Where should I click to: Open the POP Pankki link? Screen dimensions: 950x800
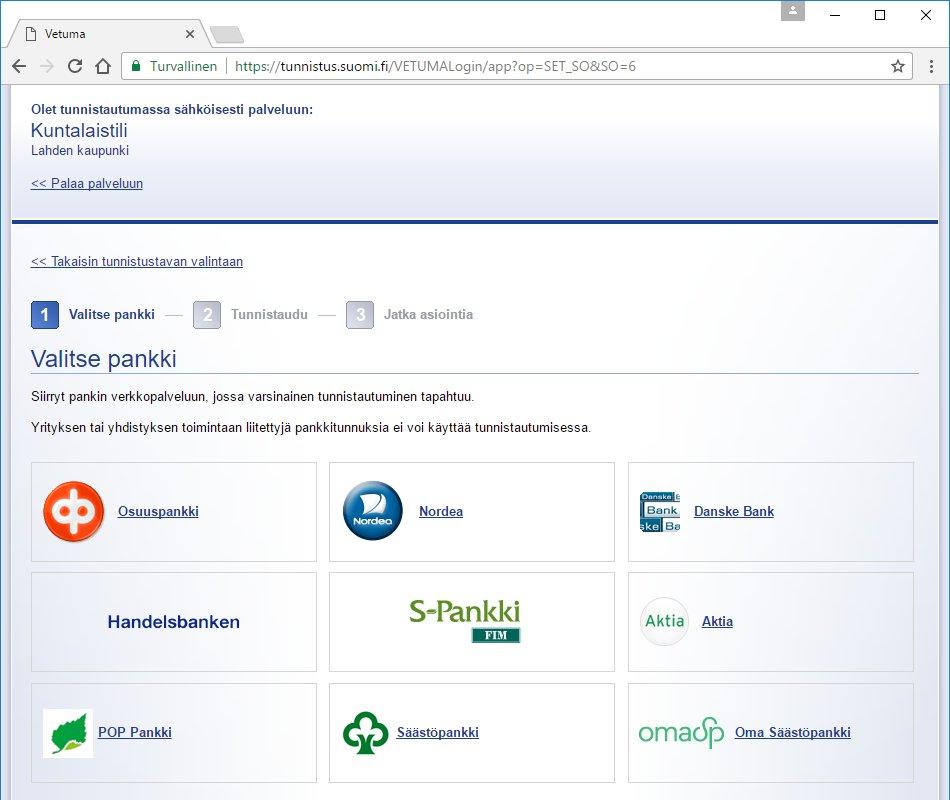(135, 732)
